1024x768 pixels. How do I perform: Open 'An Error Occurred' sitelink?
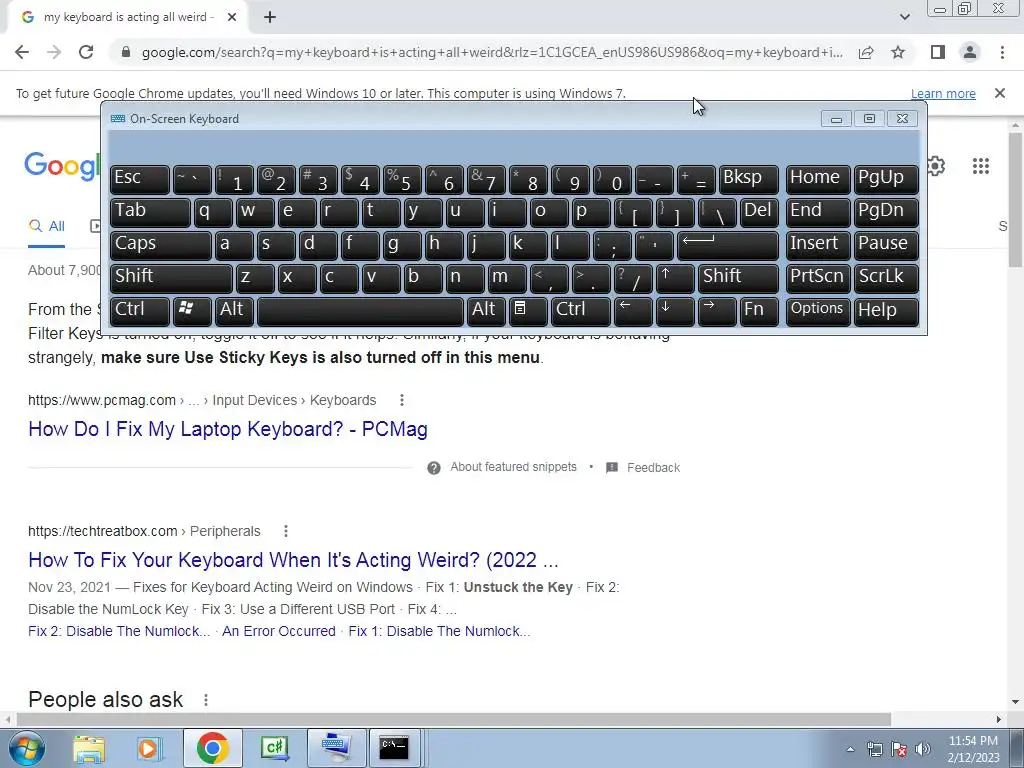(x=279, y=631)
